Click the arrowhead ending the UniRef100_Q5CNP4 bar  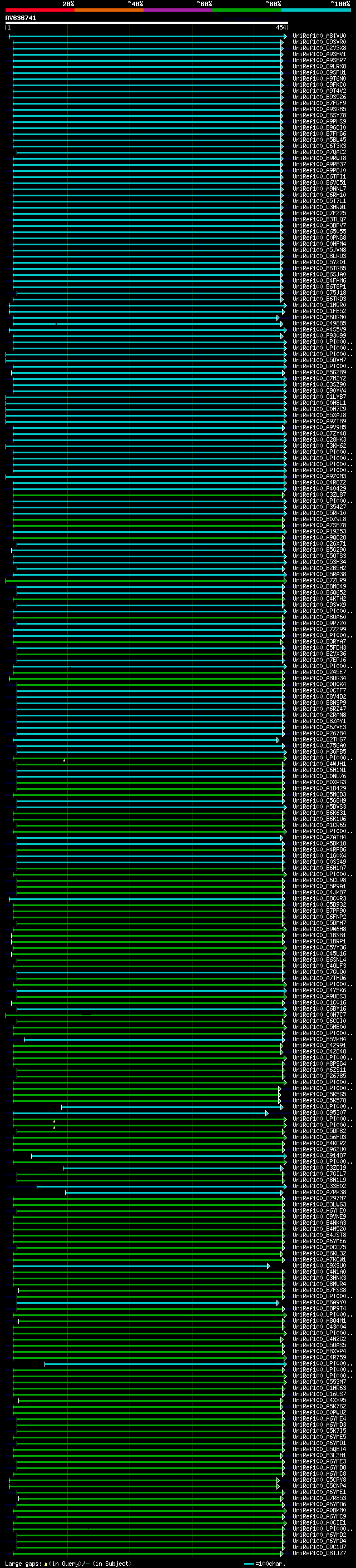click(278, 1486)
